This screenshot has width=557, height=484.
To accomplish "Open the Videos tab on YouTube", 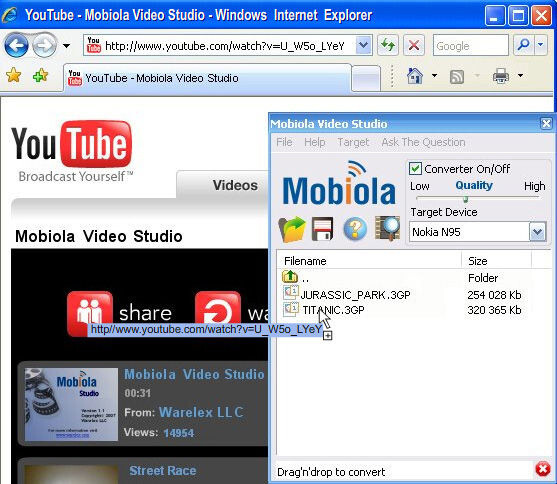I will (x=235, y=185).
